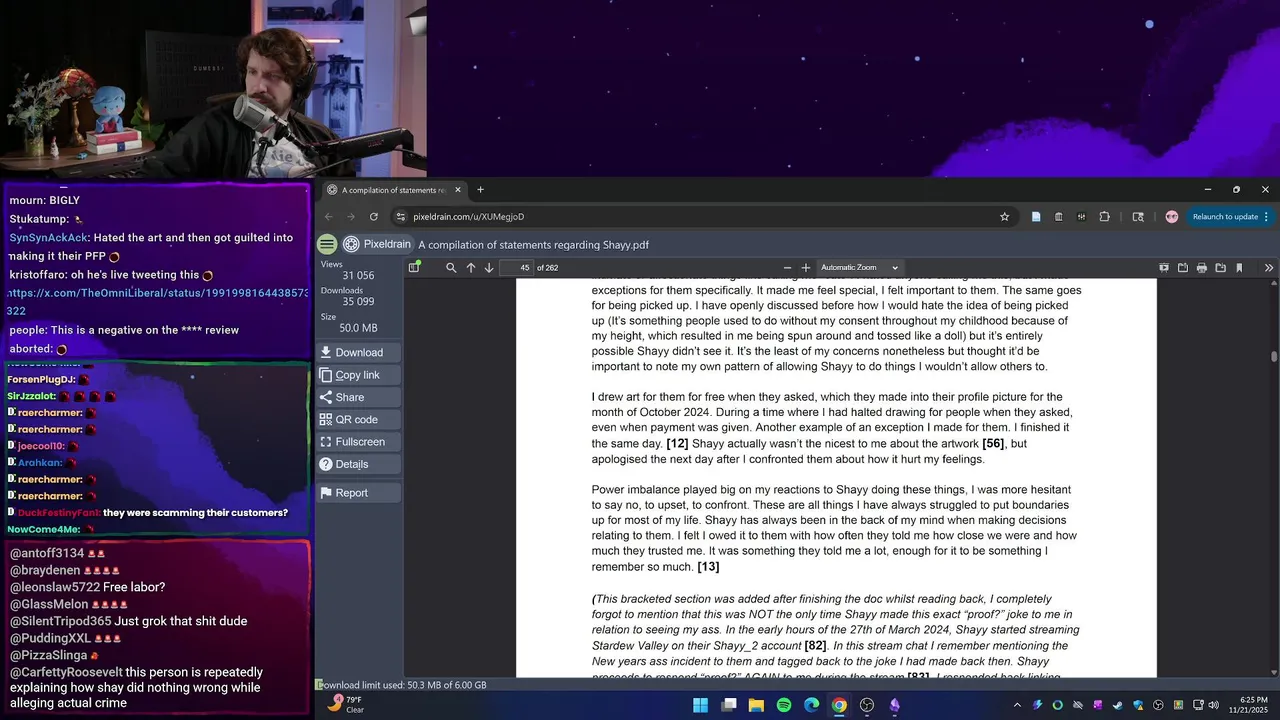Screen dimensions: 1280x720
Task: Open the weather widget showing 79°F Clear
Action: (347, 705)
